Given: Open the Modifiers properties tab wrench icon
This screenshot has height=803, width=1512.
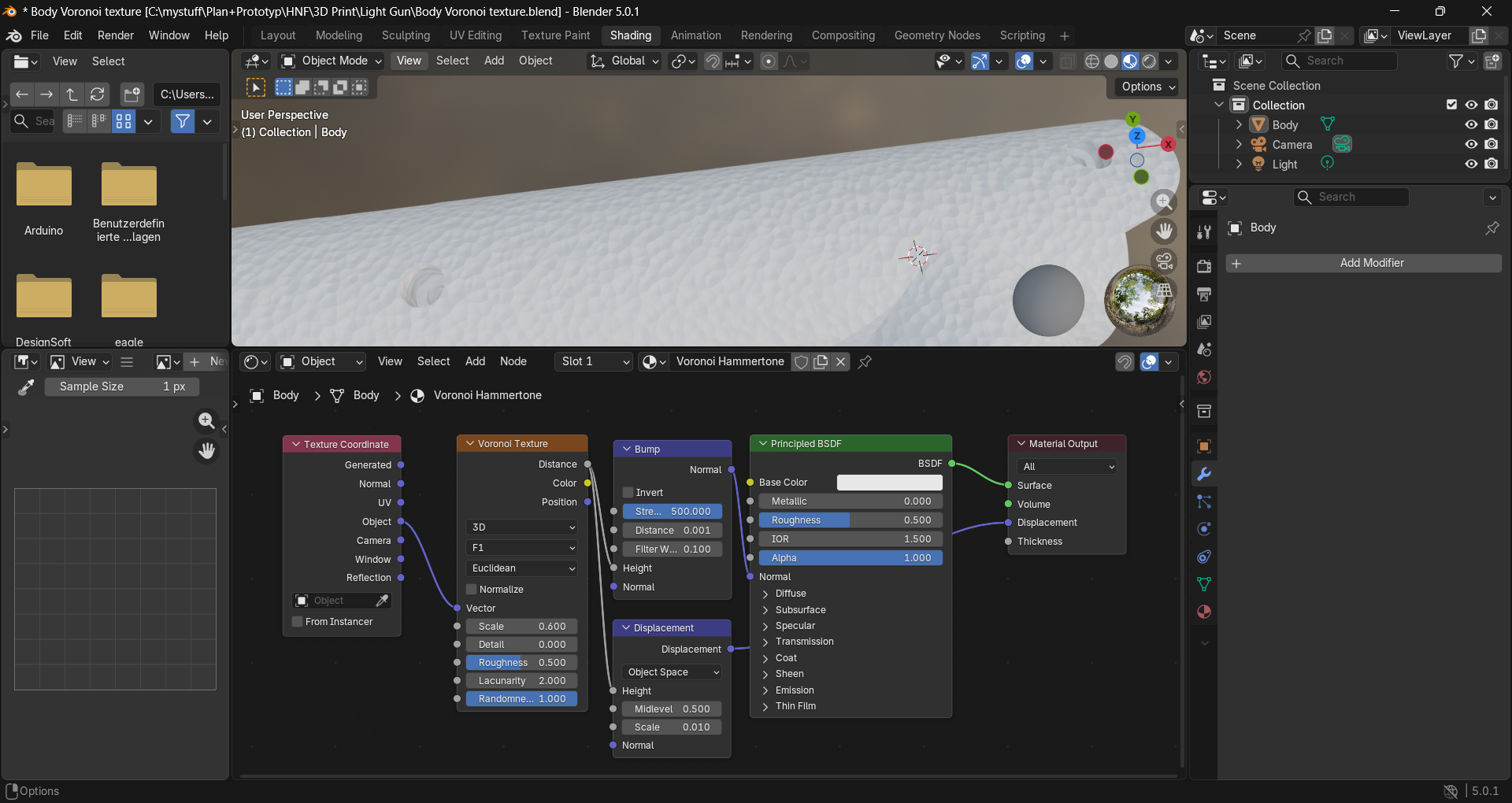Looking at the screenshot, I should 1204,474.
